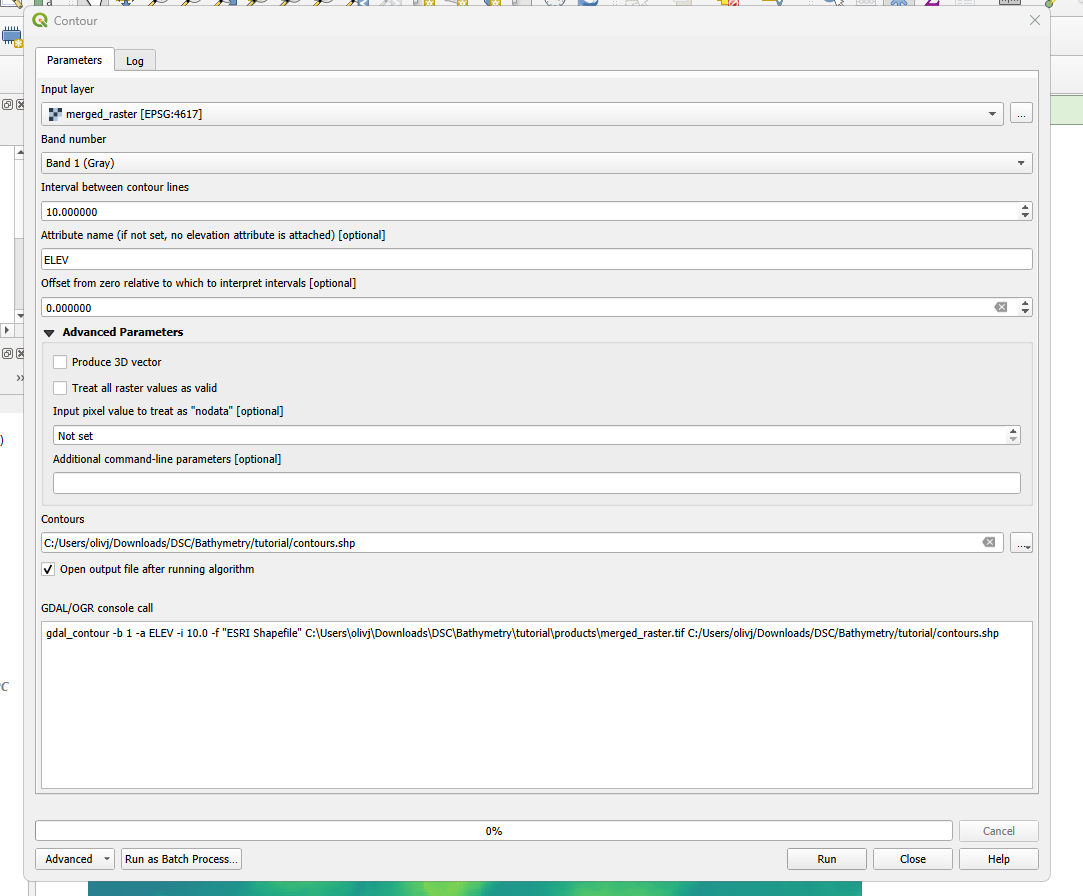This screenshot has height=896, width=1083.
Task: Click the ELEV attribute name field
Action: coord(537,260)
